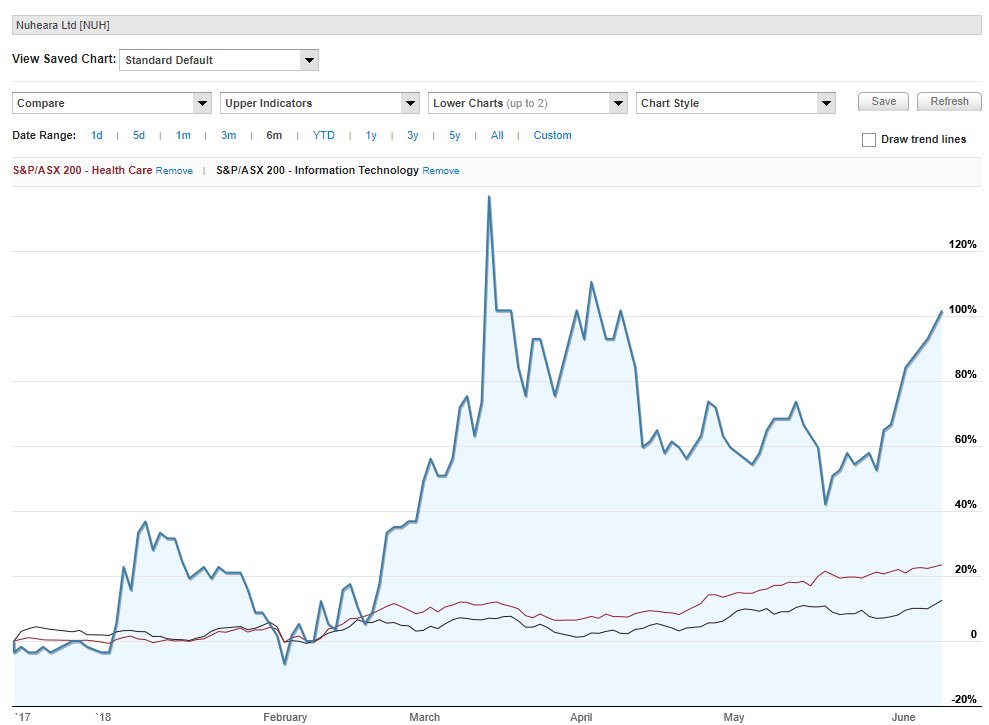Click the April x-axis label
Viewport: 989px width, 725px height.
coord(581,717)
